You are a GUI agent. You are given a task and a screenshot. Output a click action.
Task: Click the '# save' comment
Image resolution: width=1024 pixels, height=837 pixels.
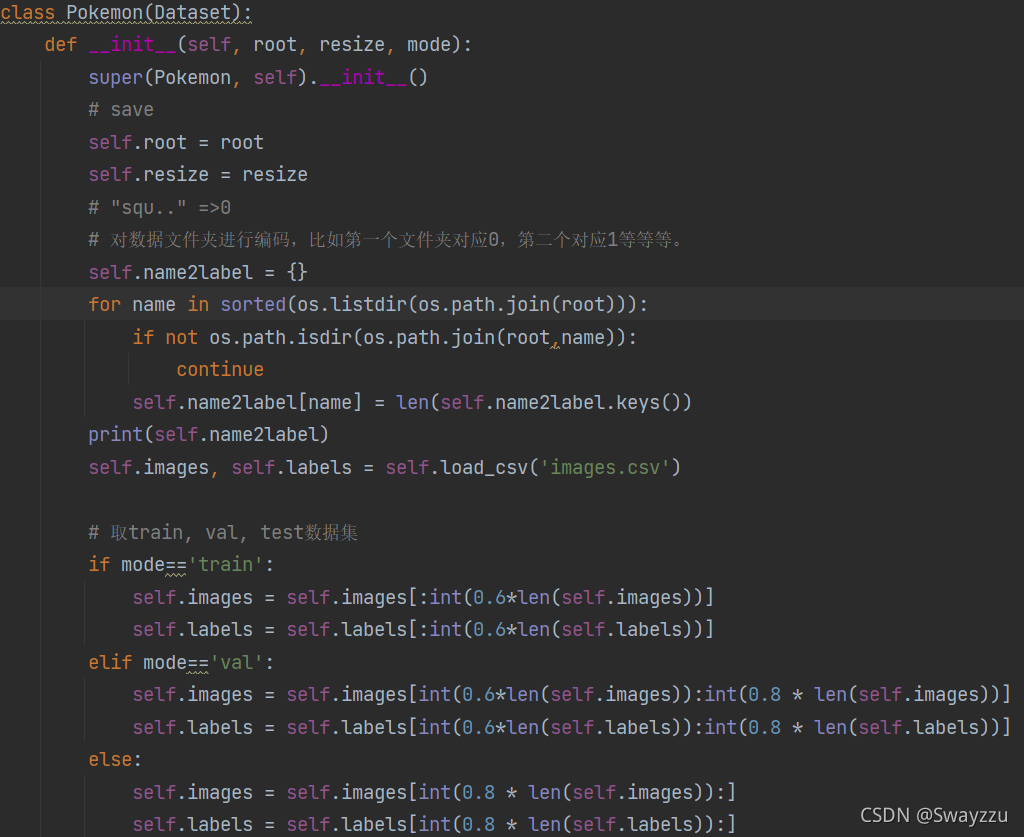pos(121,110)
